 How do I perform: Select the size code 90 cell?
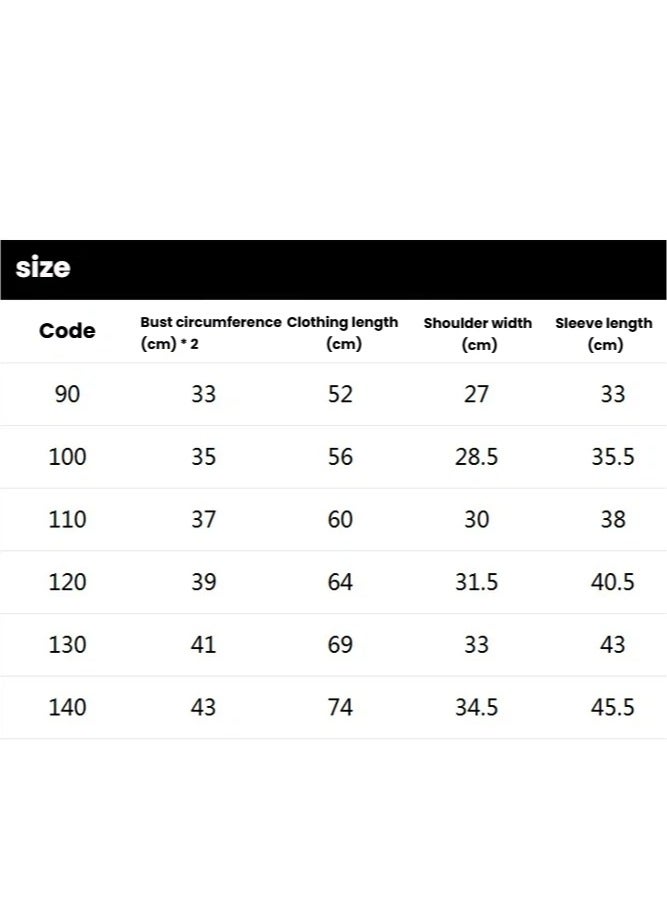pyautogui.click(x=67, y=394)
